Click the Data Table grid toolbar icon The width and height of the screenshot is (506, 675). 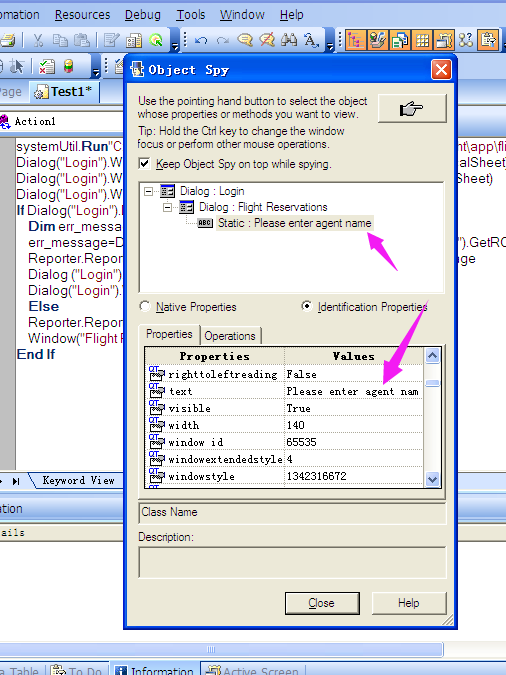(x=422, y=40)
